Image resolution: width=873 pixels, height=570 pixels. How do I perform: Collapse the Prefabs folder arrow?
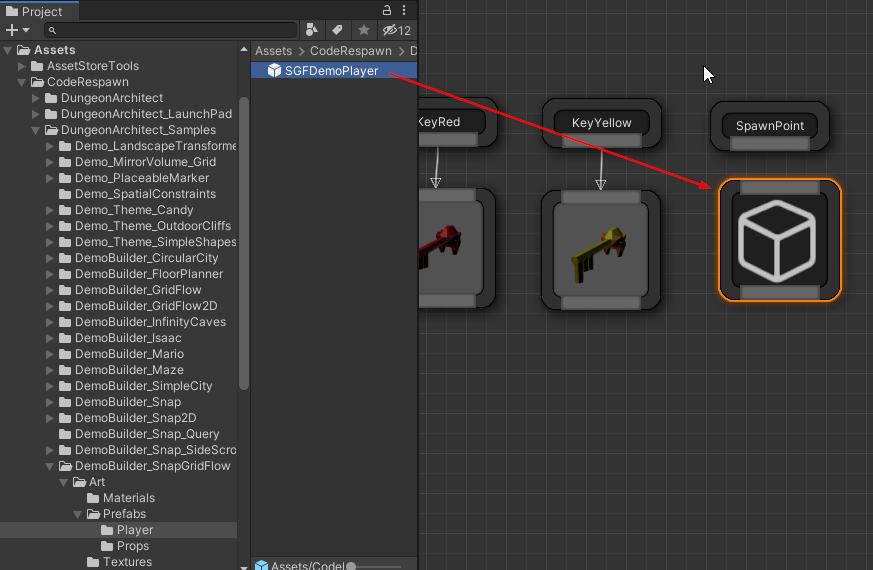tap(79, 514)
